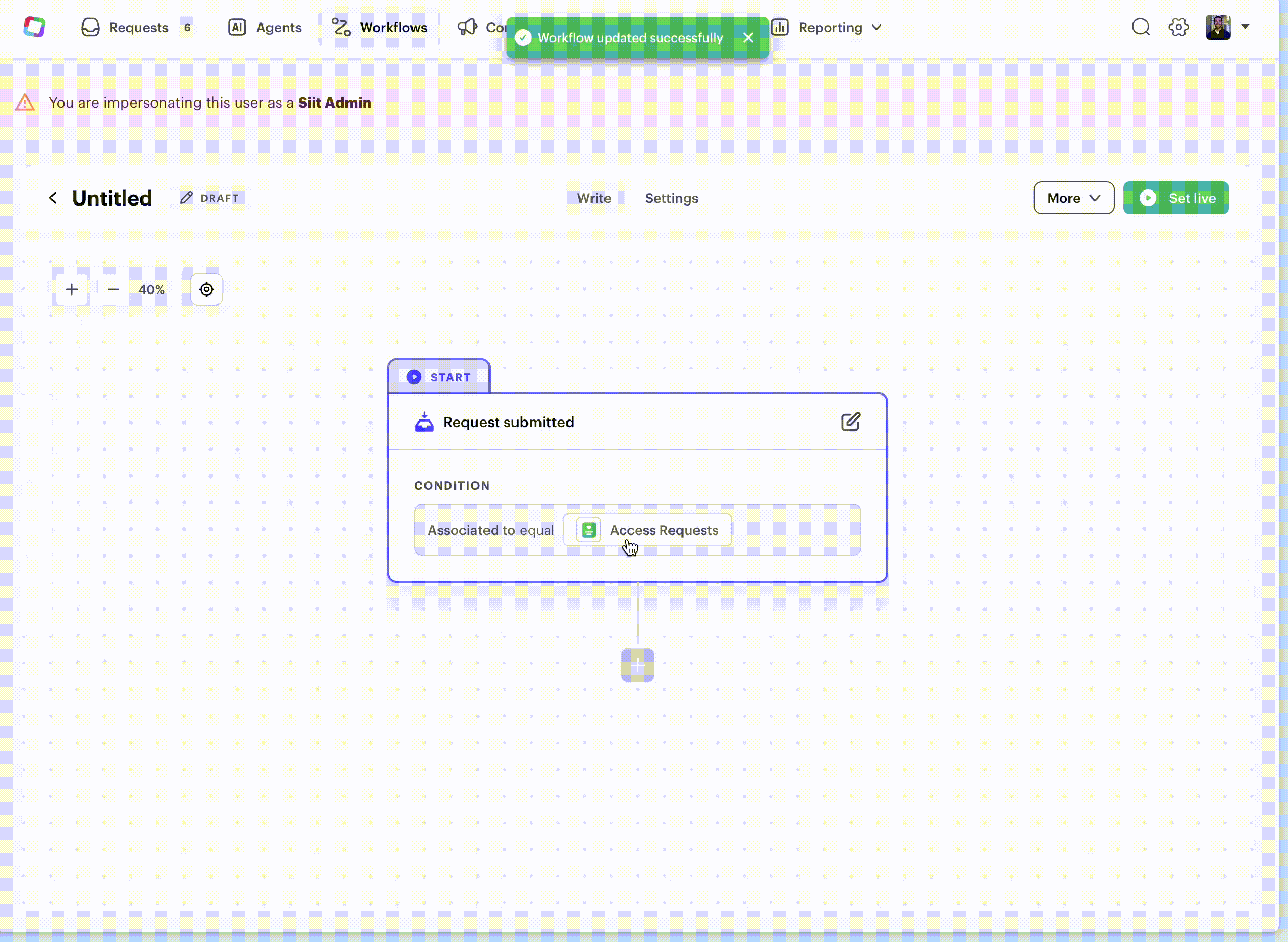Dismiss the workflow updated notification
The image size is (1288, 942).
pos(748,37)
